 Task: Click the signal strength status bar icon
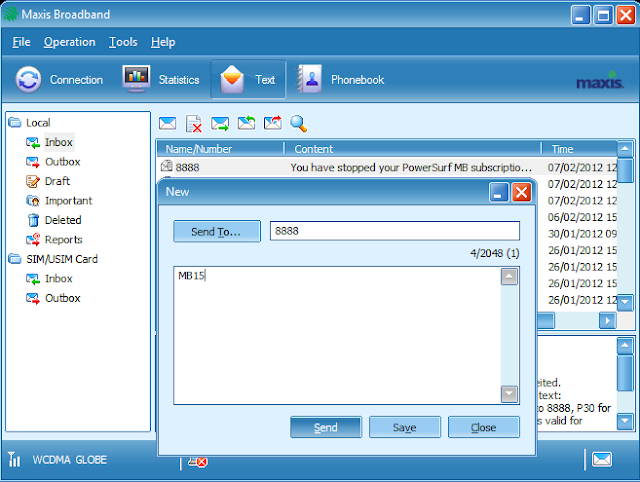click(14, 460)
